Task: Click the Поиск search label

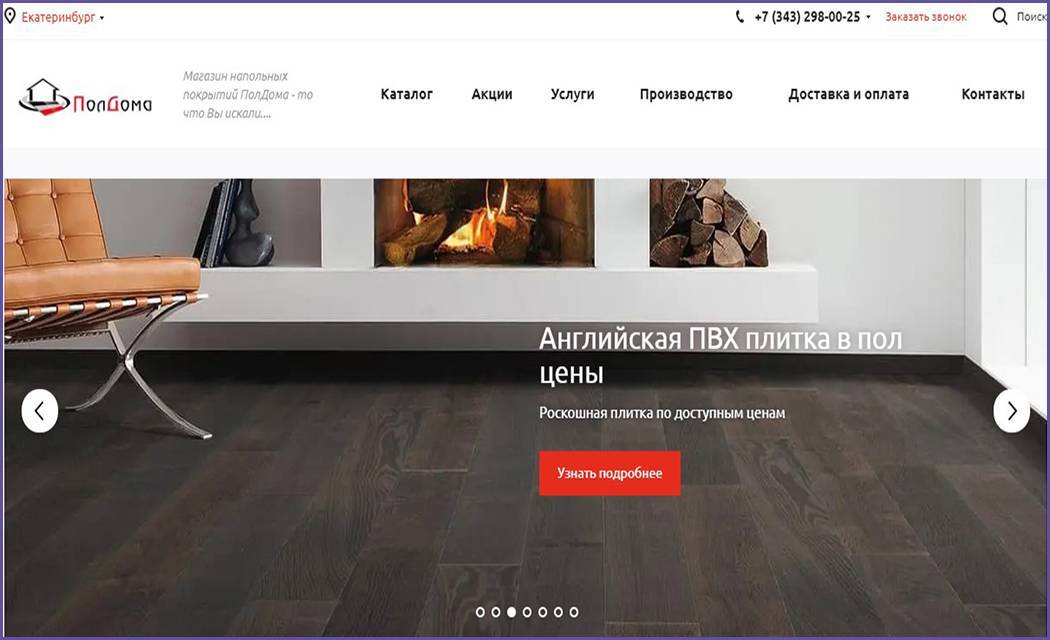Action: tap(1031, 17)
